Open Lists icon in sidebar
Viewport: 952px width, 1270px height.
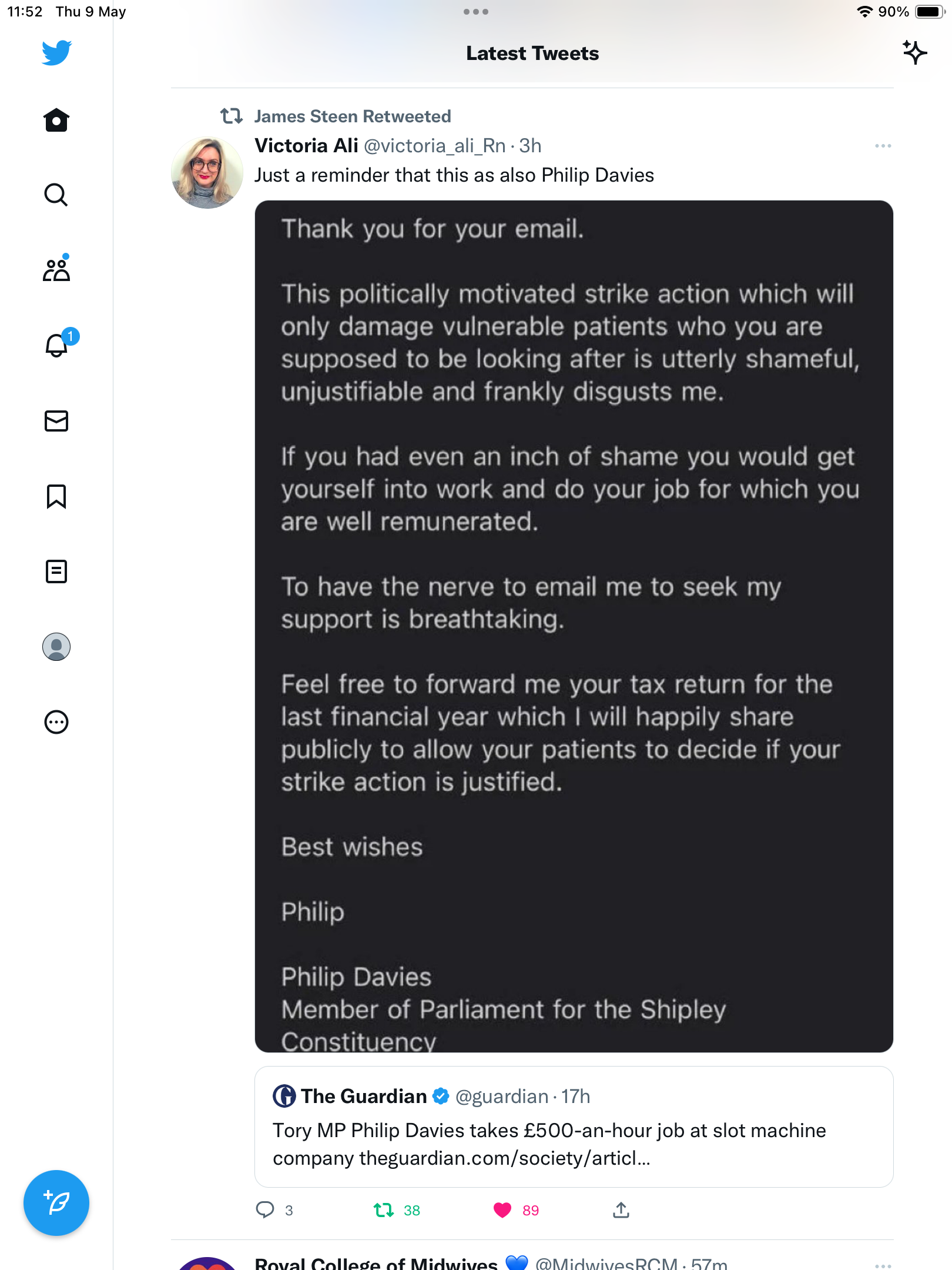(x=56, y=571)
